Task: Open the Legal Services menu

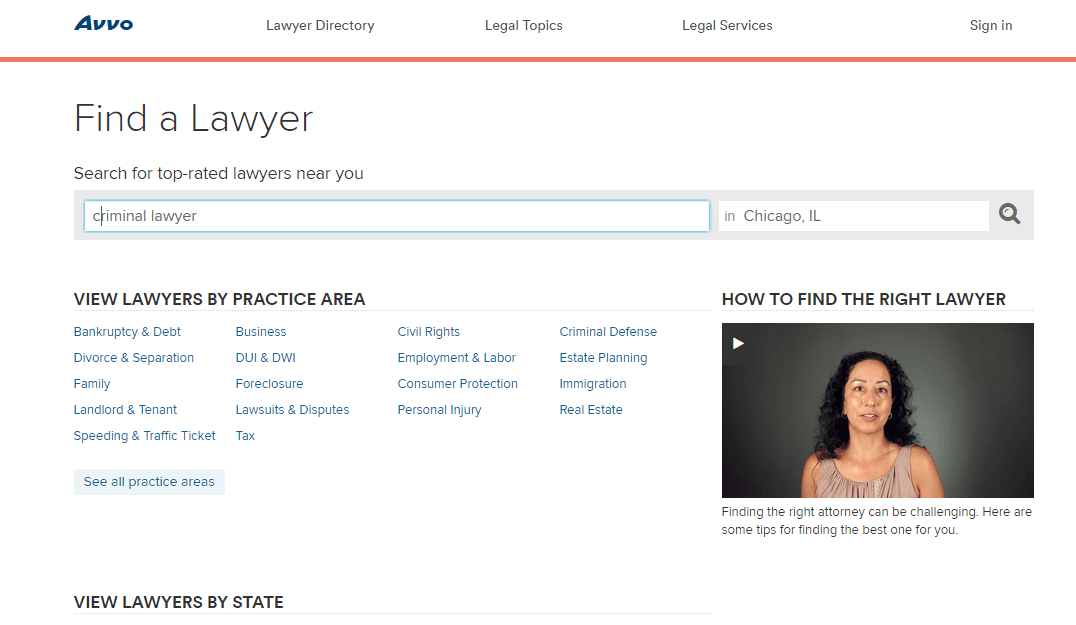Action: (x=727, y=25)
